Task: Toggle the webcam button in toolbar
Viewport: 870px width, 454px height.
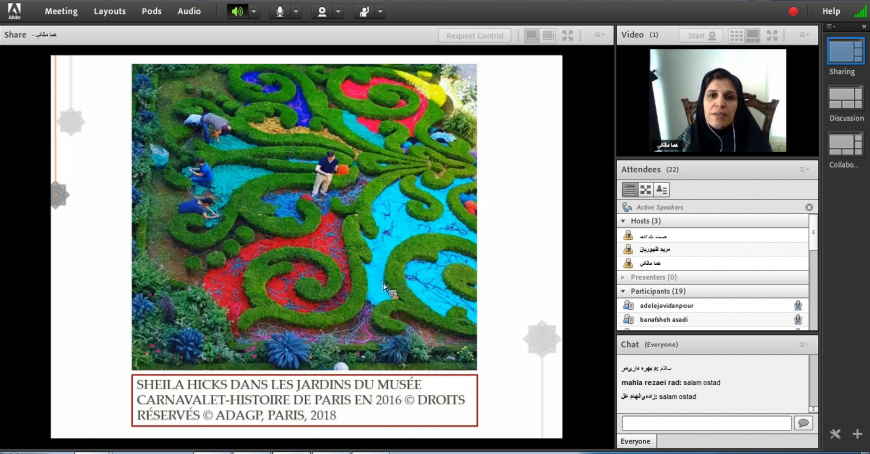Action: [322, 11]
